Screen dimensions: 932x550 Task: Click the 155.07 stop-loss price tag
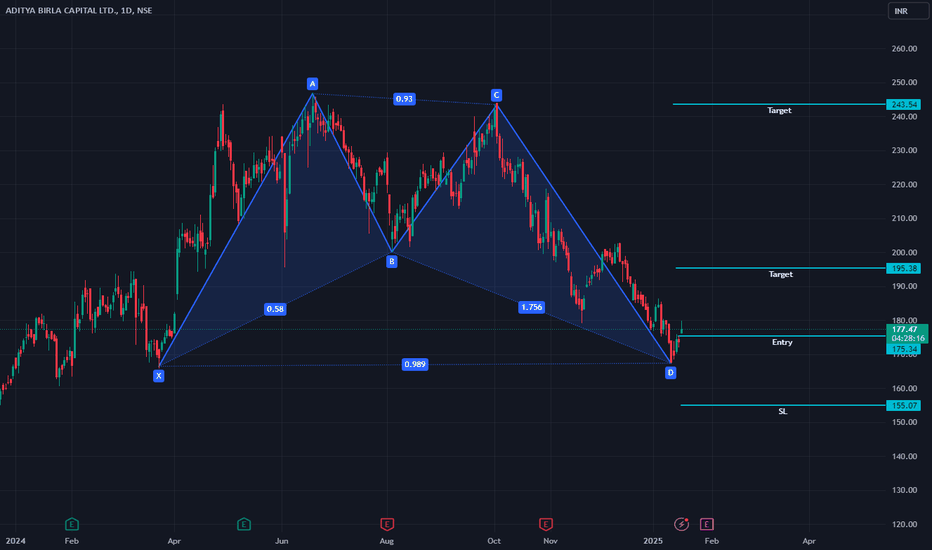(901, 405)
